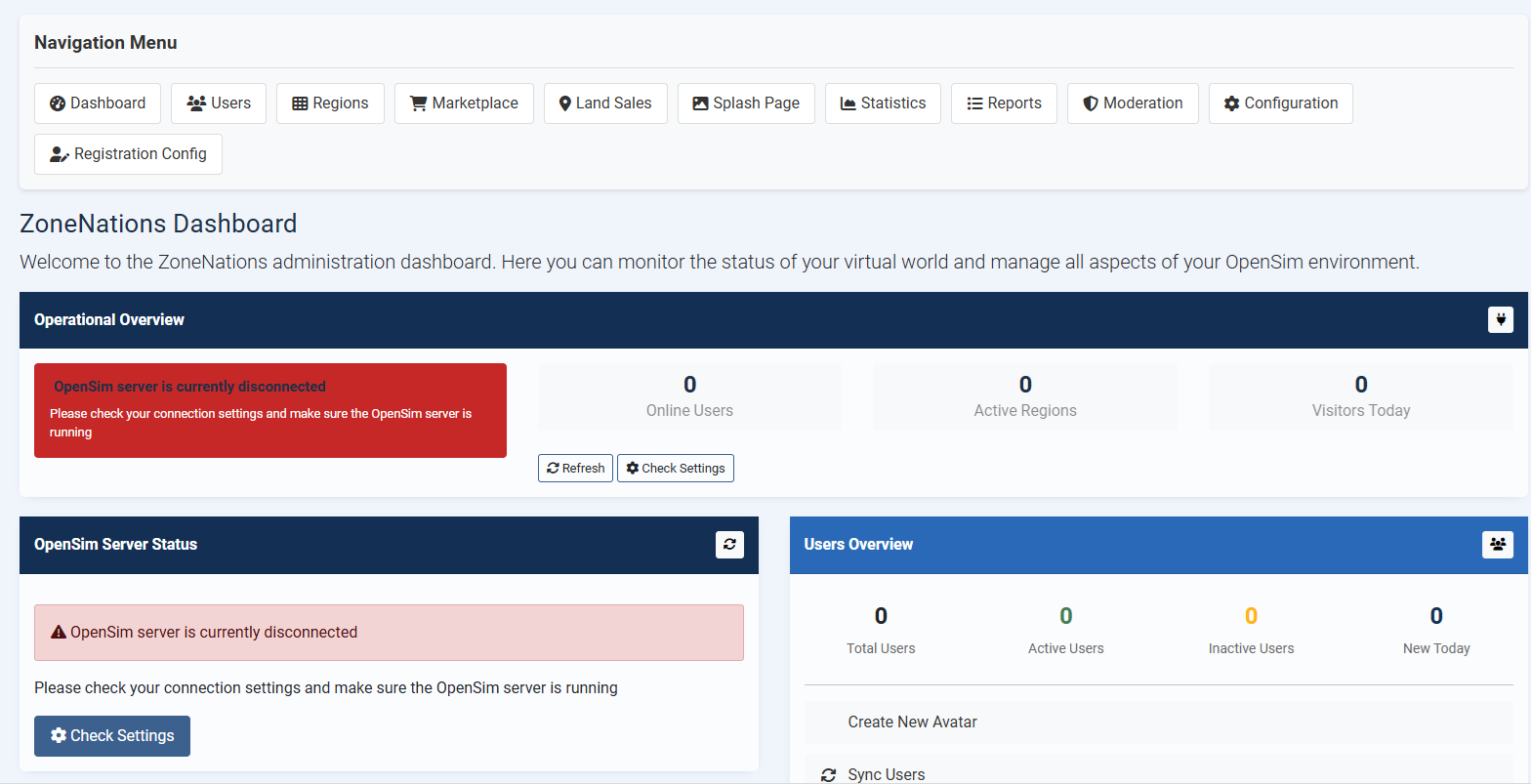The width and height of the screenshot is (1531, 784).
Task: Click the blue Check Settings button
Action: pos(112,736)
